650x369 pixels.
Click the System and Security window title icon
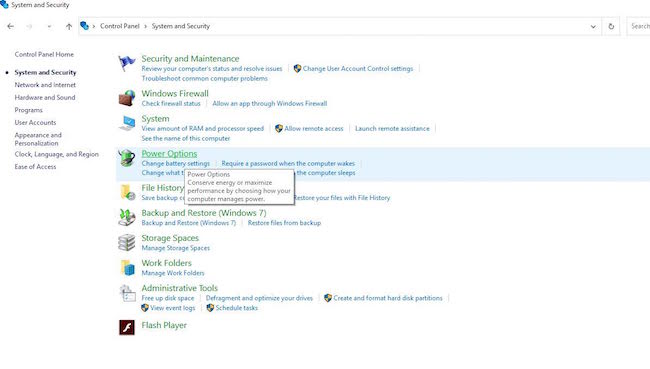(x=4, y=4)
